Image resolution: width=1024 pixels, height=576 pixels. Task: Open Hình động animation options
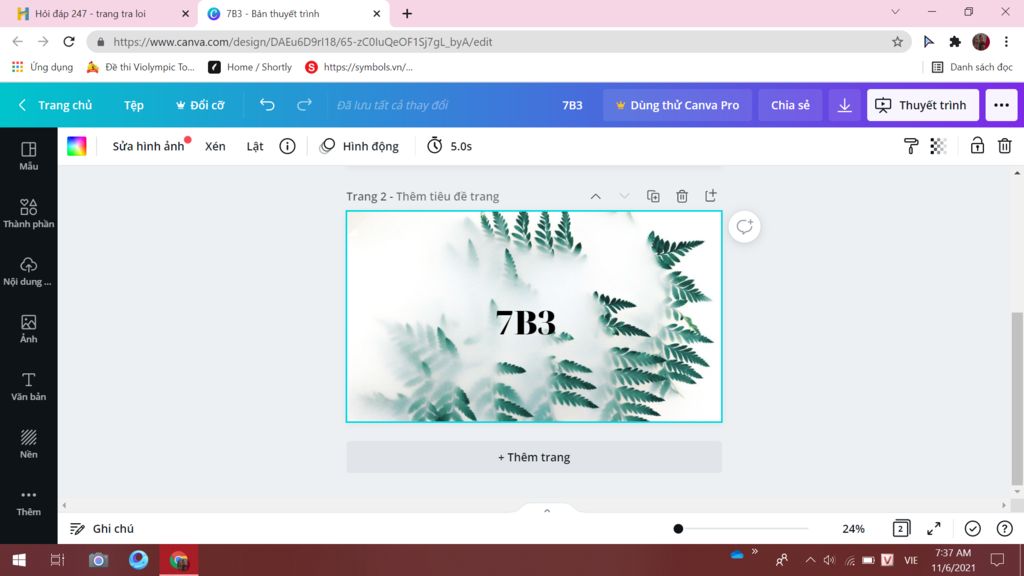[x=359, y=146]
